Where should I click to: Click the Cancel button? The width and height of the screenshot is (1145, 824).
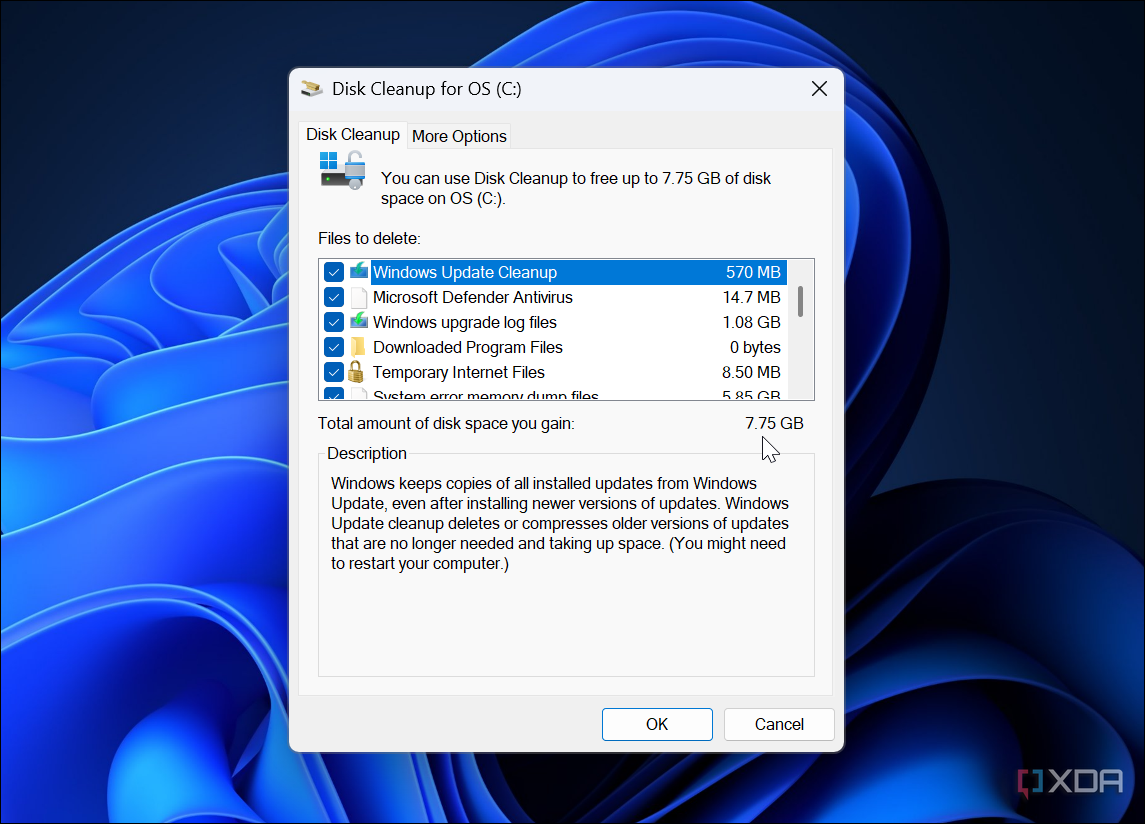tap(779, 724)
